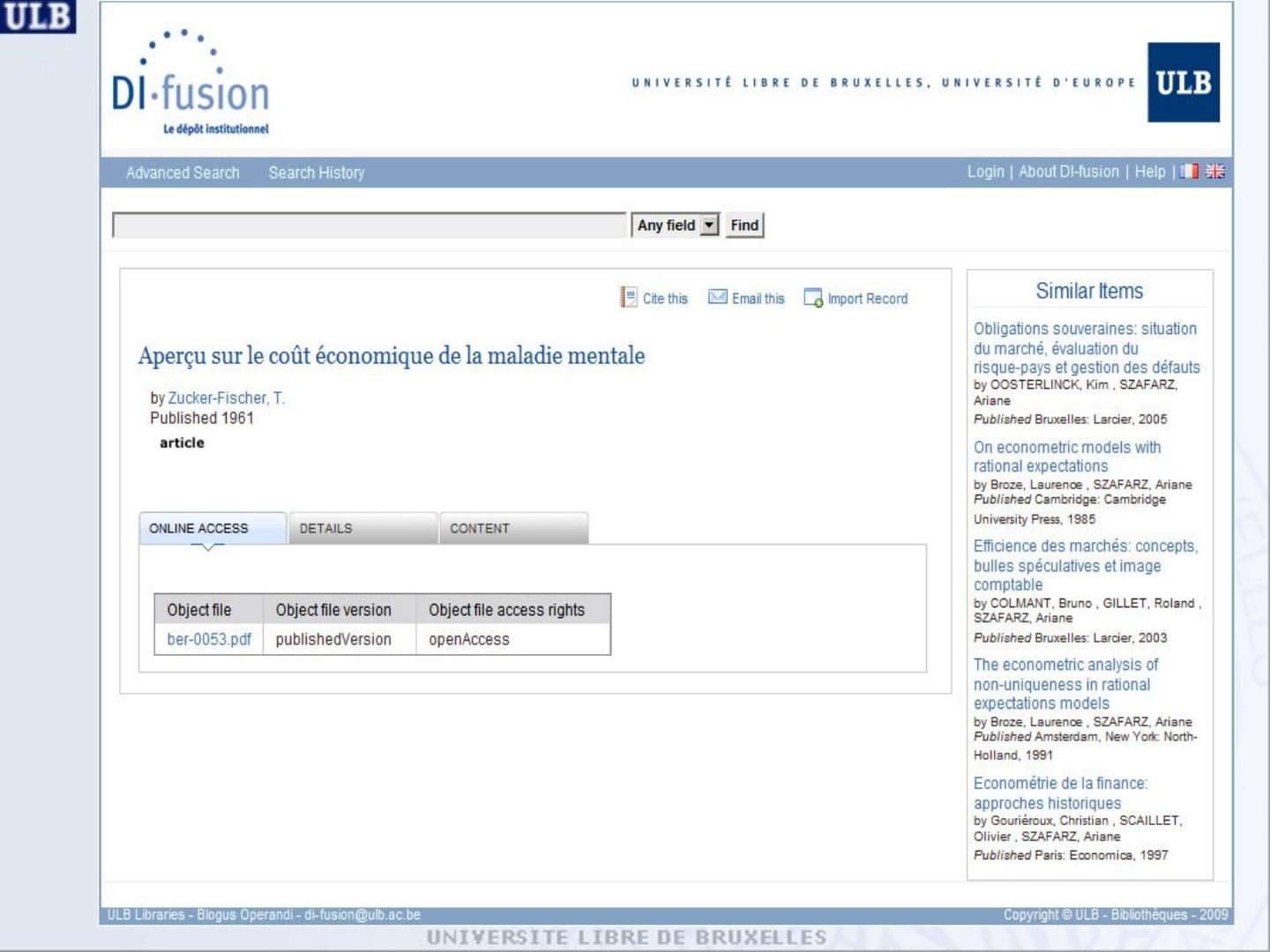Viewport: 1270px width, 952px height.
Task: Open On econometric models with rational expectations
Action: coord(1067,457)
